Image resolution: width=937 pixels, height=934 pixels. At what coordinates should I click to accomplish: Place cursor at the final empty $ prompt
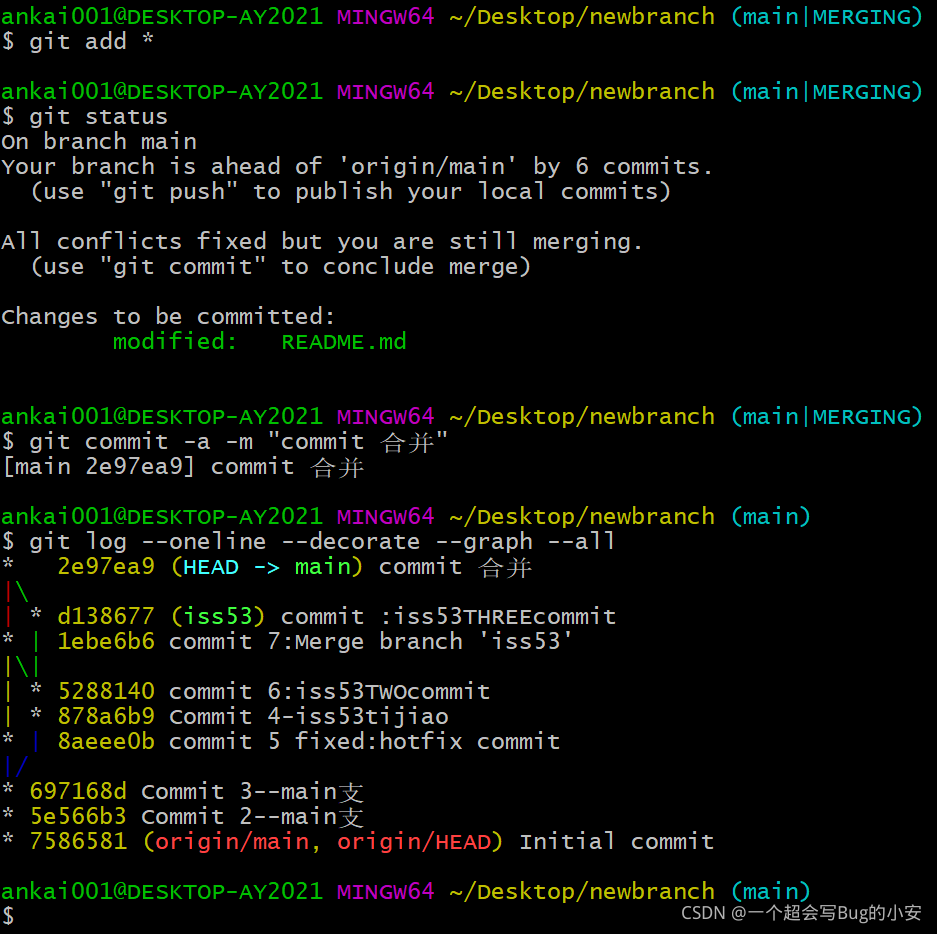(x=8, y=915)
